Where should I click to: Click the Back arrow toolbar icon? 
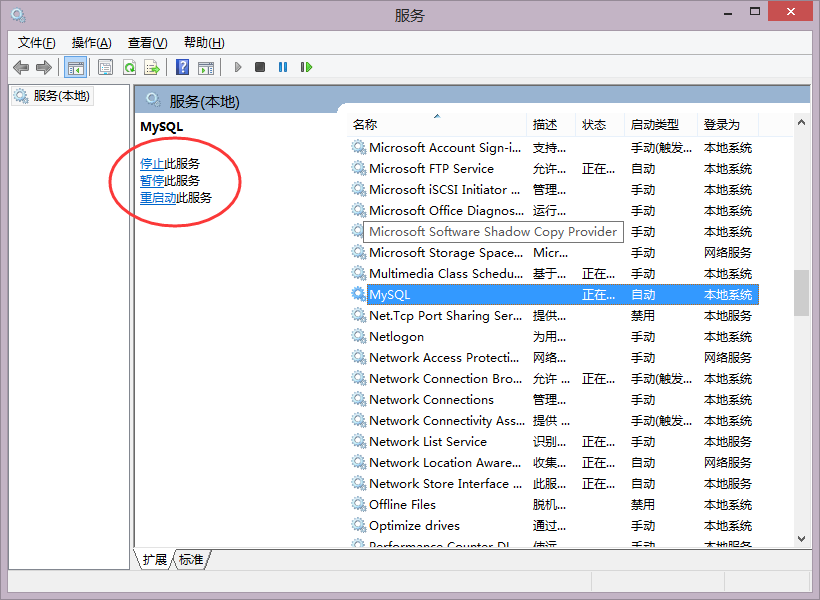tap(21, 67)
